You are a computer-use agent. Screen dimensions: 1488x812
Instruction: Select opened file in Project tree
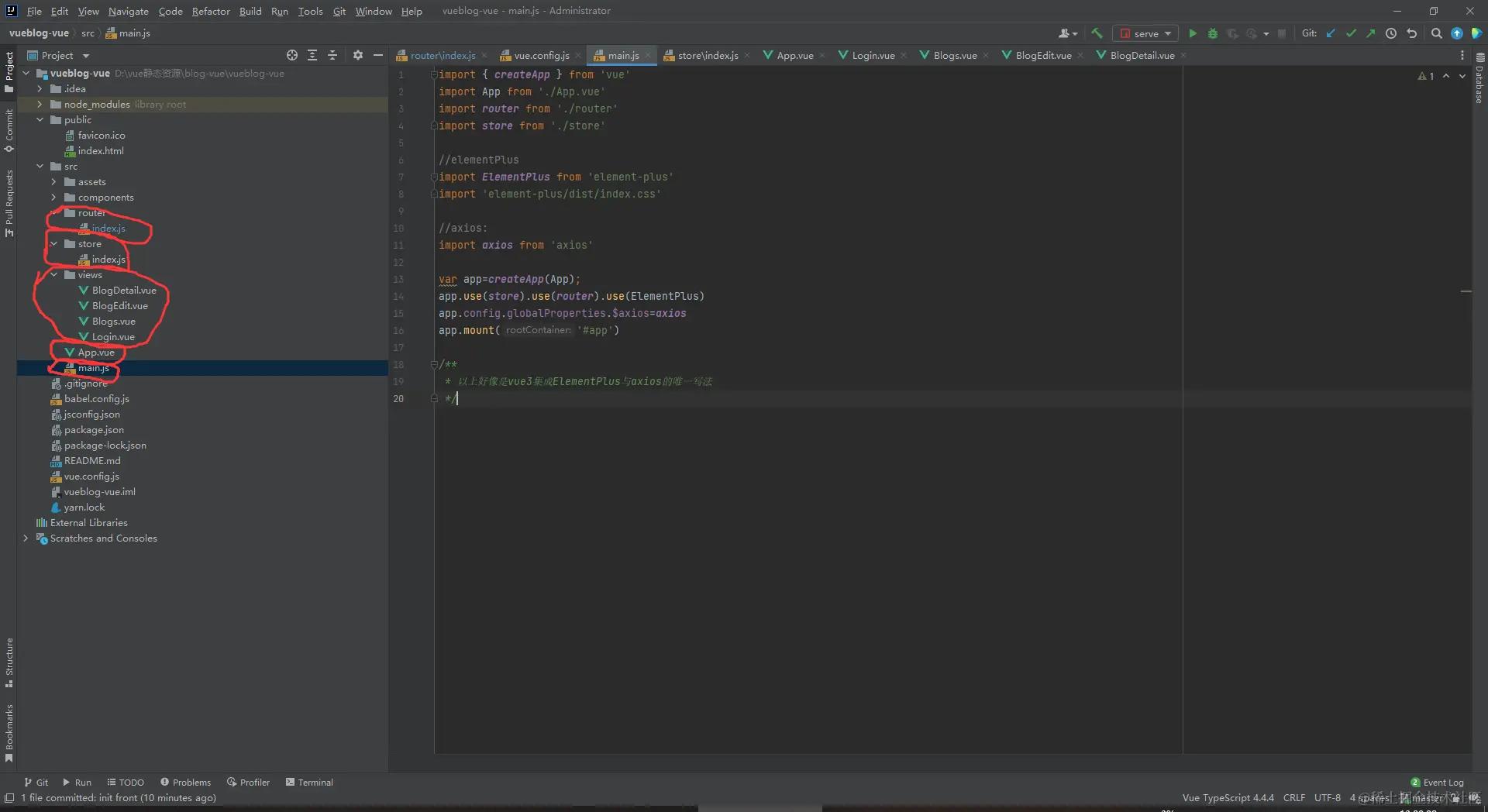(292, 55)
